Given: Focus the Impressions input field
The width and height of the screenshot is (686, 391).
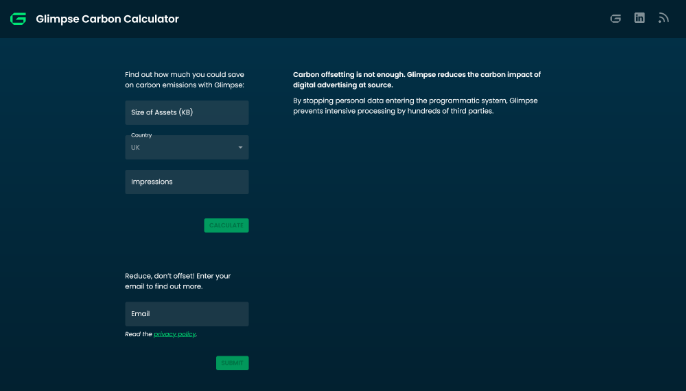Looking at the screenshot, I should [187, 182].
